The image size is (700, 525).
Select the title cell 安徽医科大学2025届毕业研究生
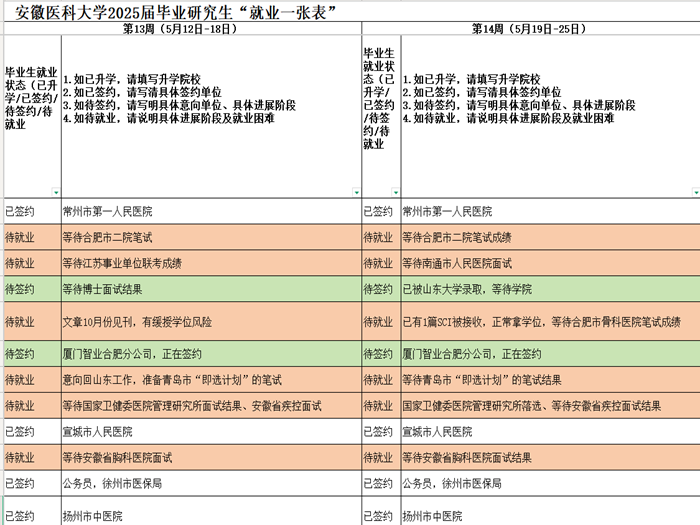tap(170, 11)
